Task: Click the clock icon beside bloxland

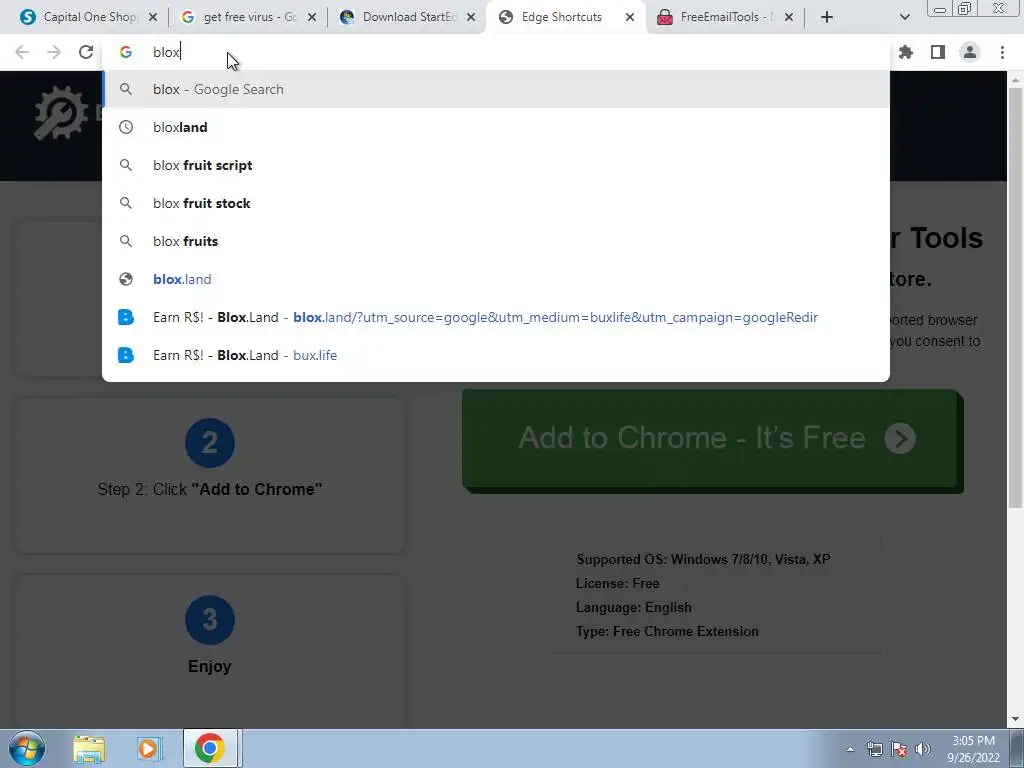Action: tap(126, 127)
